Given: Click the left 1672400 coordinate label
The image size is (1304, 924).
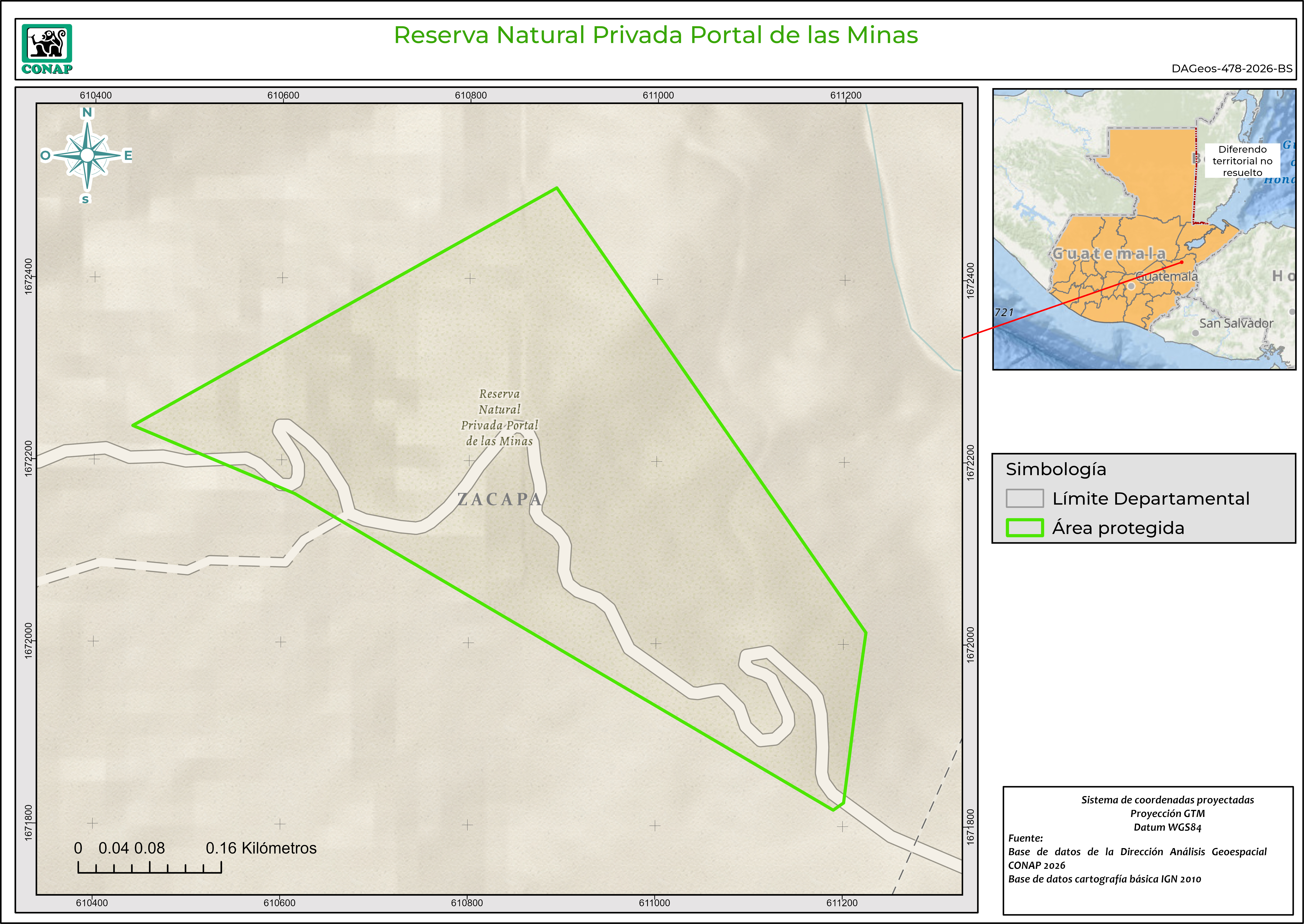Looking at the screenshot, I should click(28, 276).
